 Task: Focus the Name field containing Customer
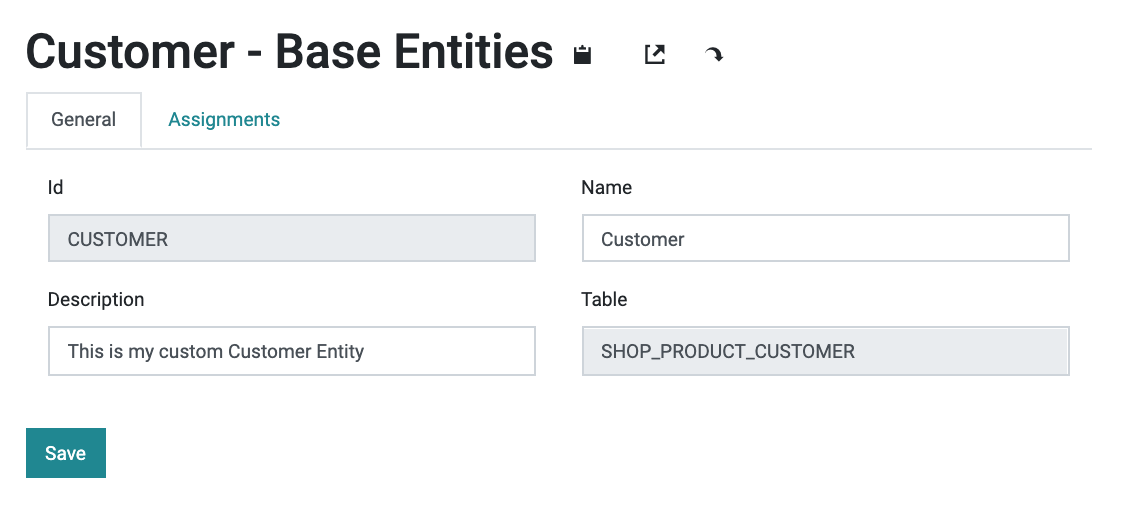click(x=826, y=238)
